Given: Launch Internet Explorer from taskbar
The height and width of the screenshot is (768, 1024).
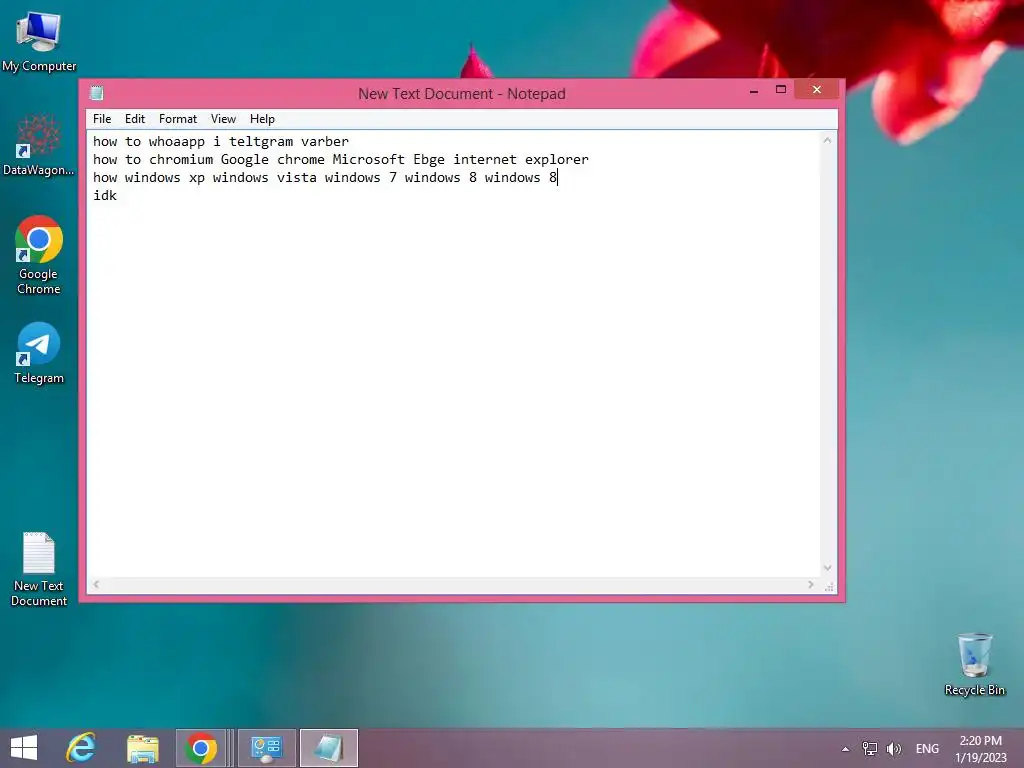Looking at the screenshot, I should (x=81, y=748).
